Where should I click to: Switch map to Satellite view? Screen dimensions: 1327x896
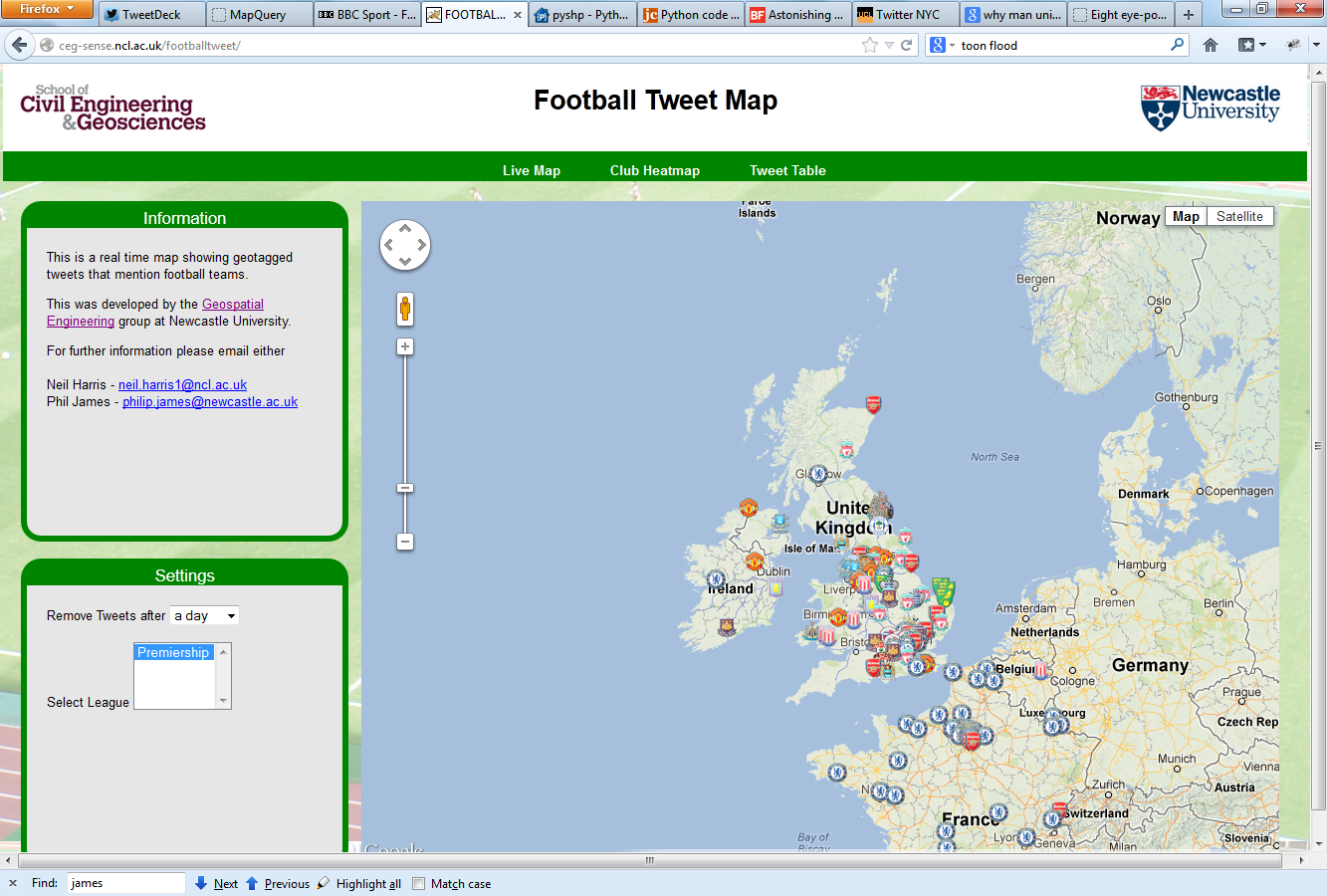tap(1239, 216)
